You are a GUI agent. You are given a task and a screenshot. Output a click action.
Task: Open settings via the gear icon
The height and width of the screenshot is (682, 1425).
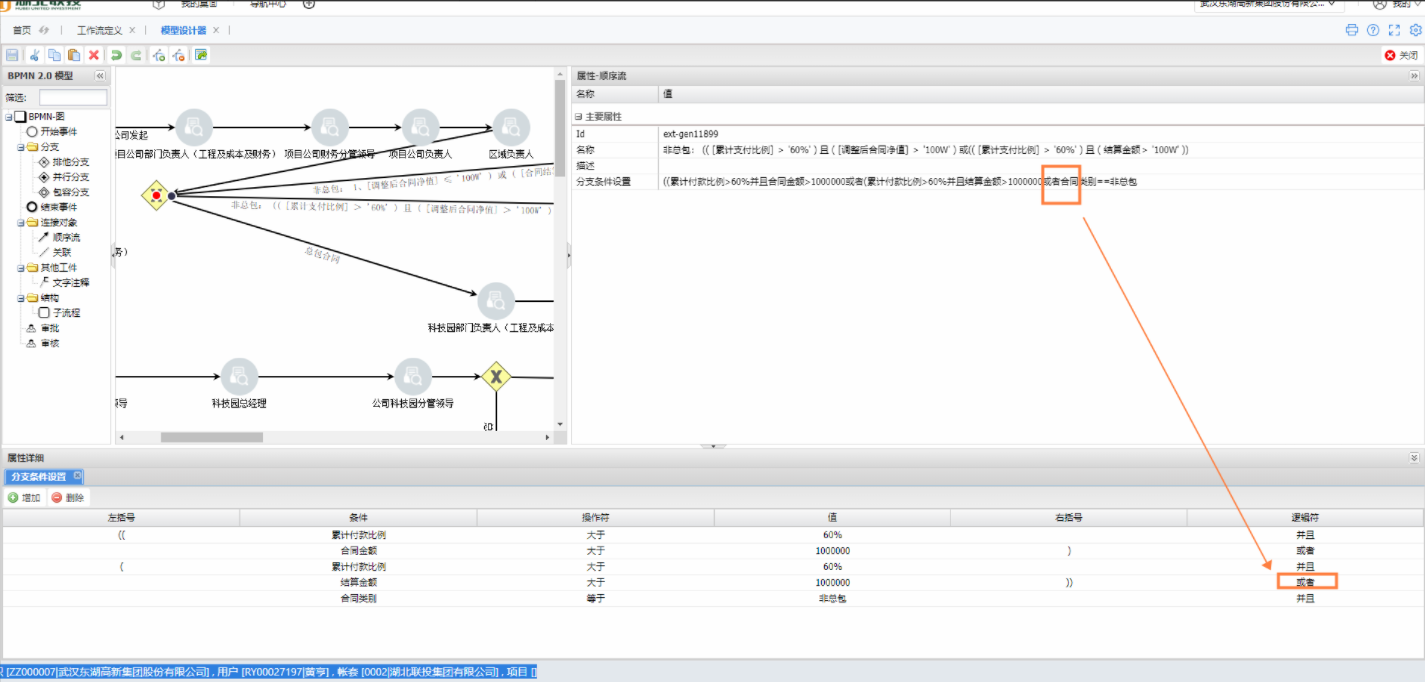(x=1416, y=30)
